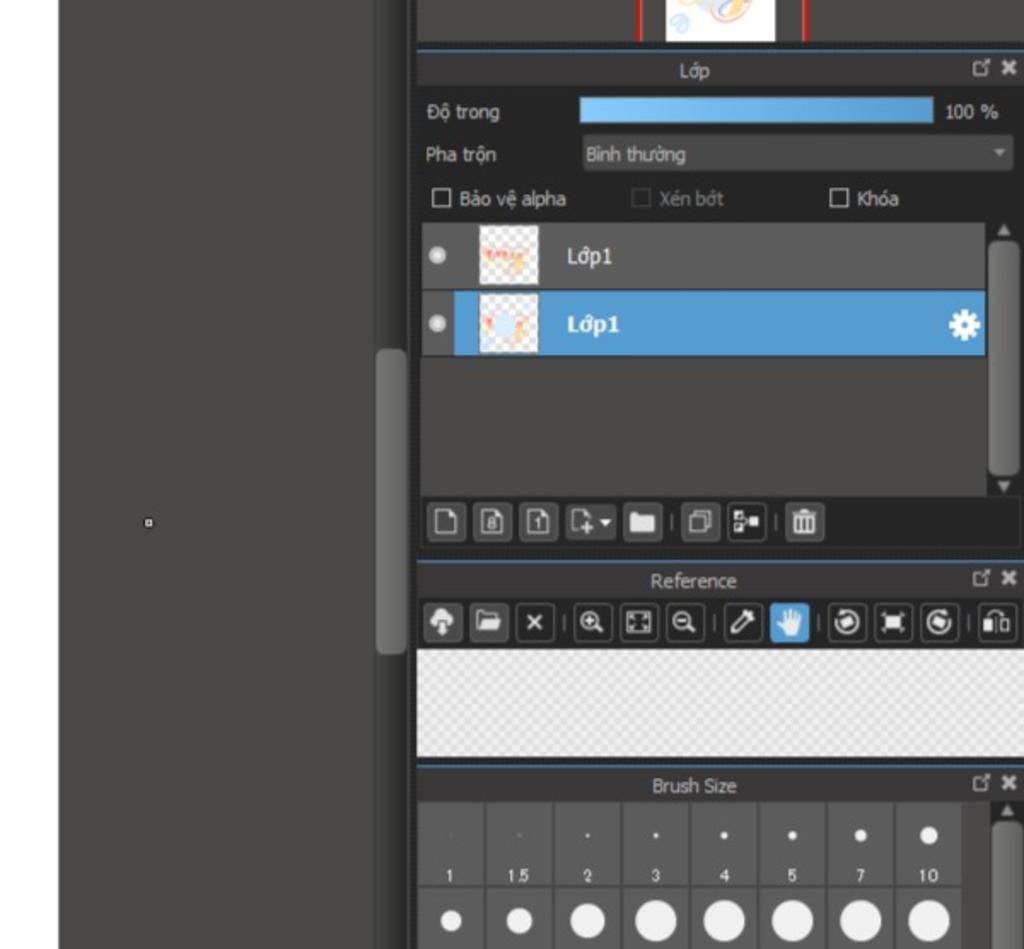Select the Reference hand pan tool
Screen dimensions: 1024x949
click(790, 622)
